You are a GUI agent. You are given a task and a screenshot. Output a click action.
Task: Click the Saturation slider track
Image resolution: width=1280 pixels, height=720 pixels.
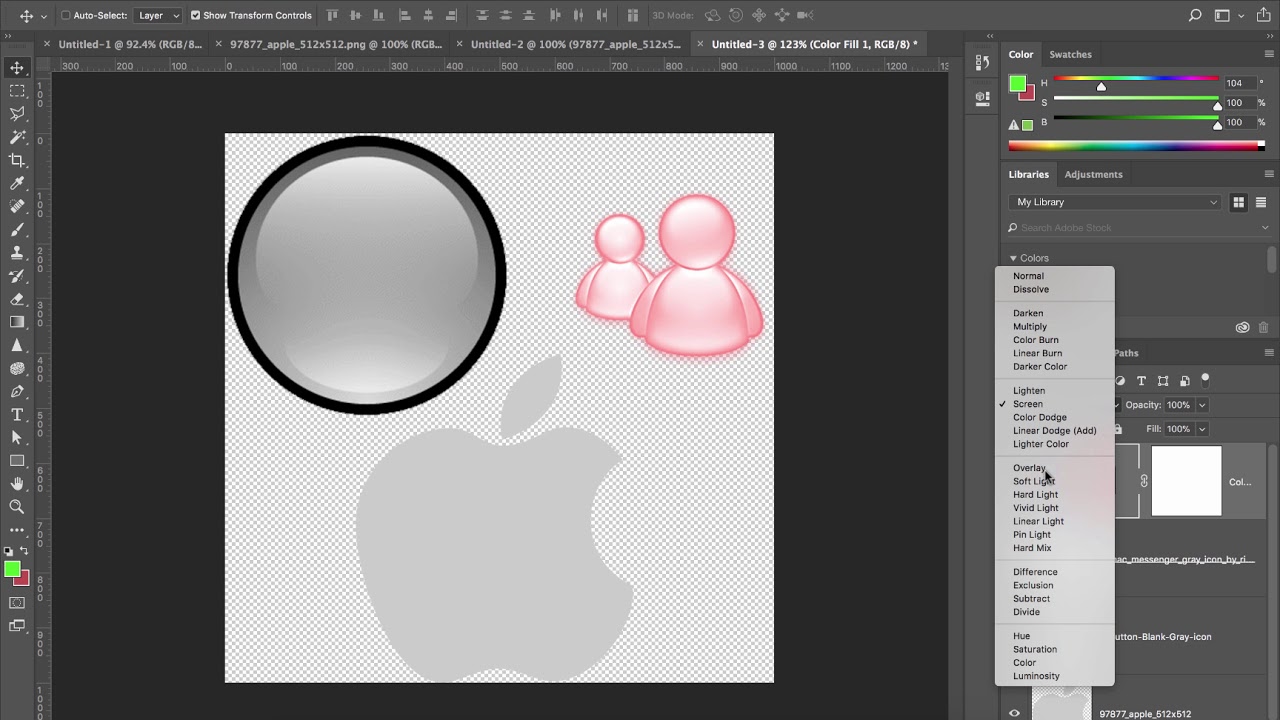coord(1136,98)
